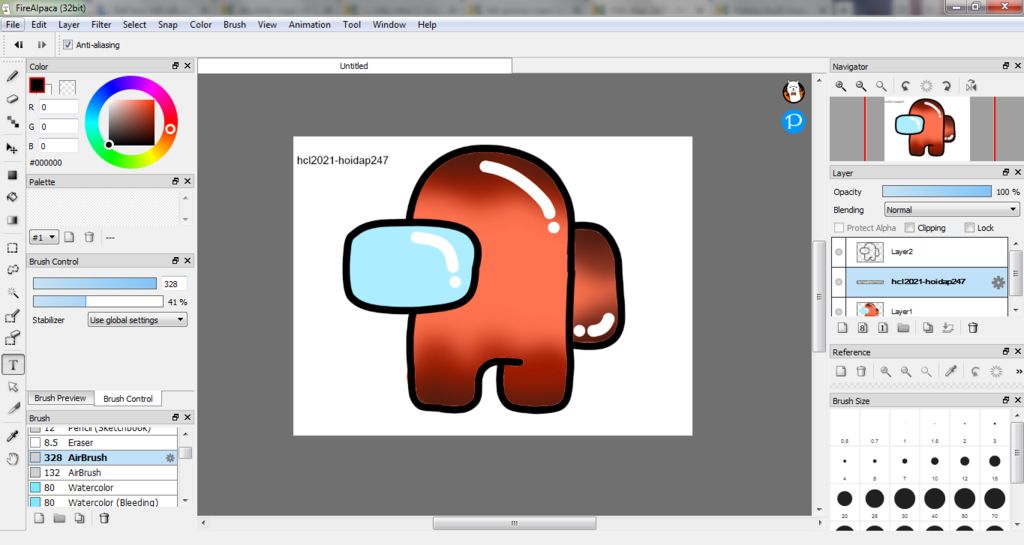Screen dimensions: 1024x545
Task: Select the Watercolor (Bleeding) brush
Action: 103,502
